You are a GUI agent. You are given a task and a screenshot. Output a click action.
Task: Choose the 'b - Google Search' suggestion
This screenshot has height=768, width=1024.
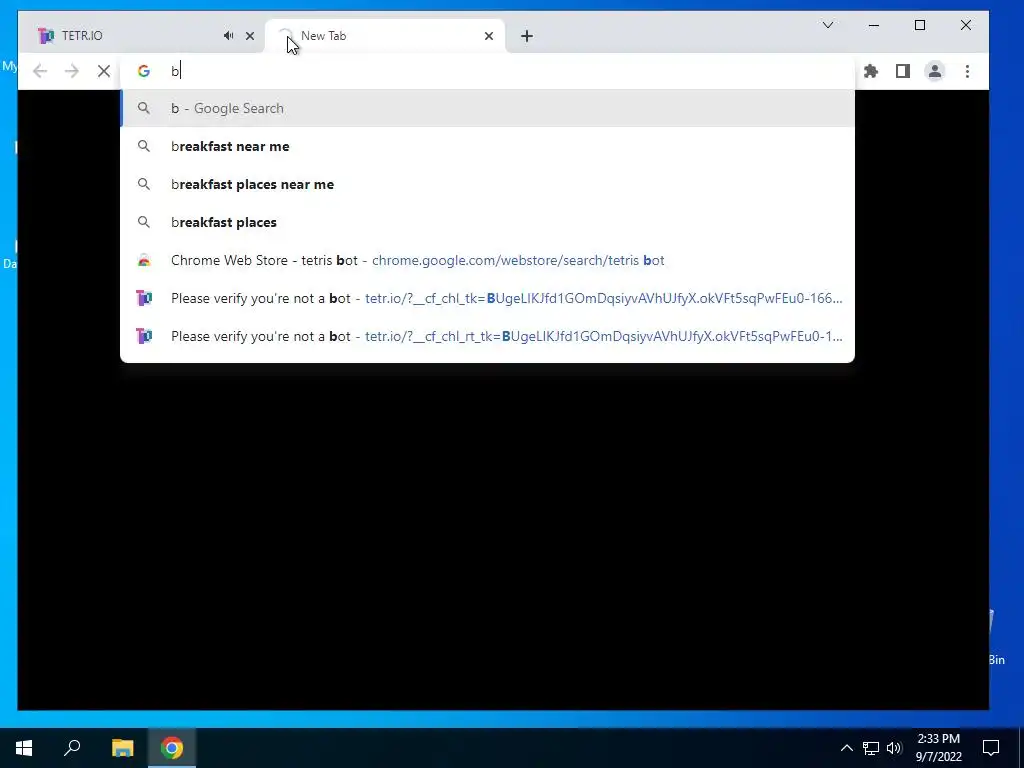click(487, 108)
